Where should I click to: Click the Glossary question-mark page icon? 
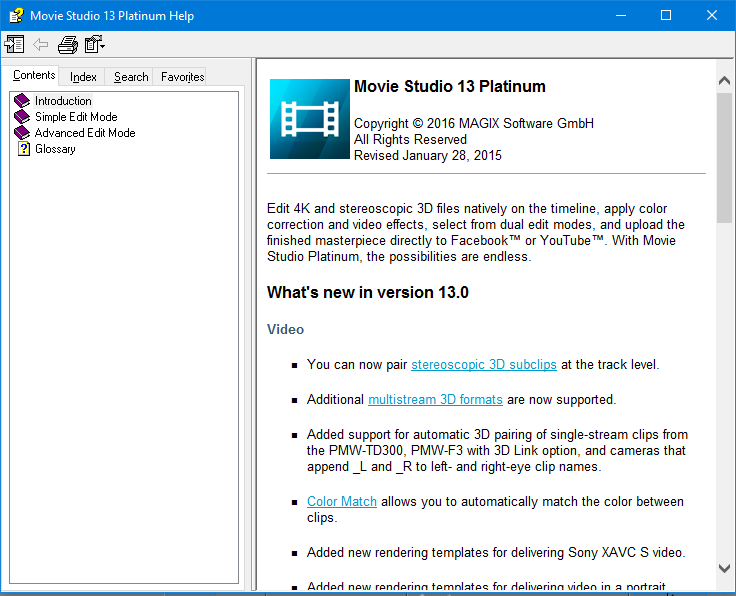23,149
